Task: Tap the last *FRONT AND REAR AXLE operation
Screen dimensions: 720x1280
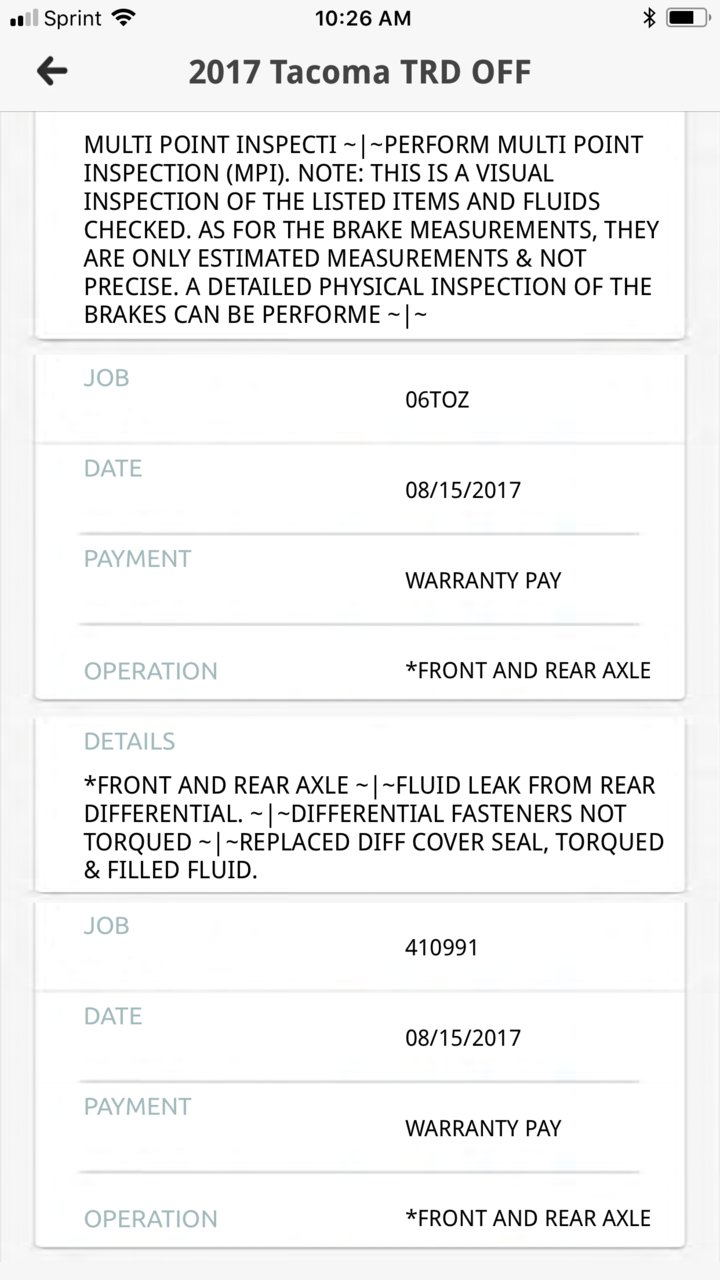Action: (x=528, y=1218)
